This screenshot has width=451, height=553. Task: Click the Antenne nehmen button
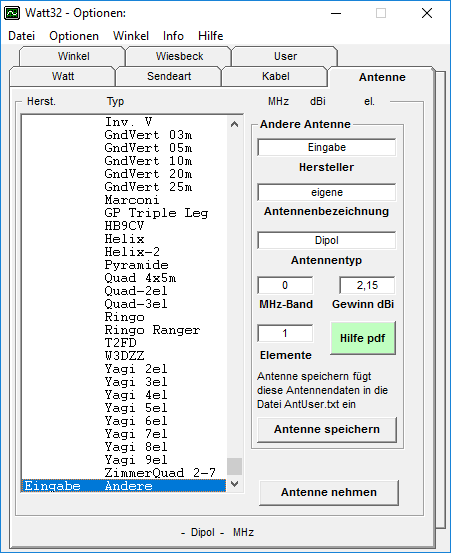(329, 492)
